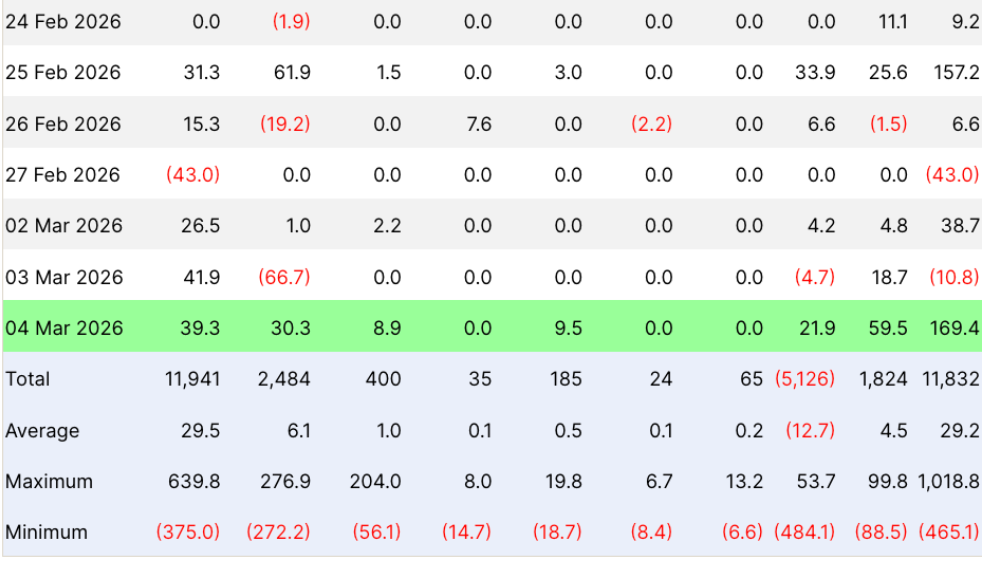Click the 59.5 value on 04 Mar
Screen dimensions: 982x563
coord(888,328)
